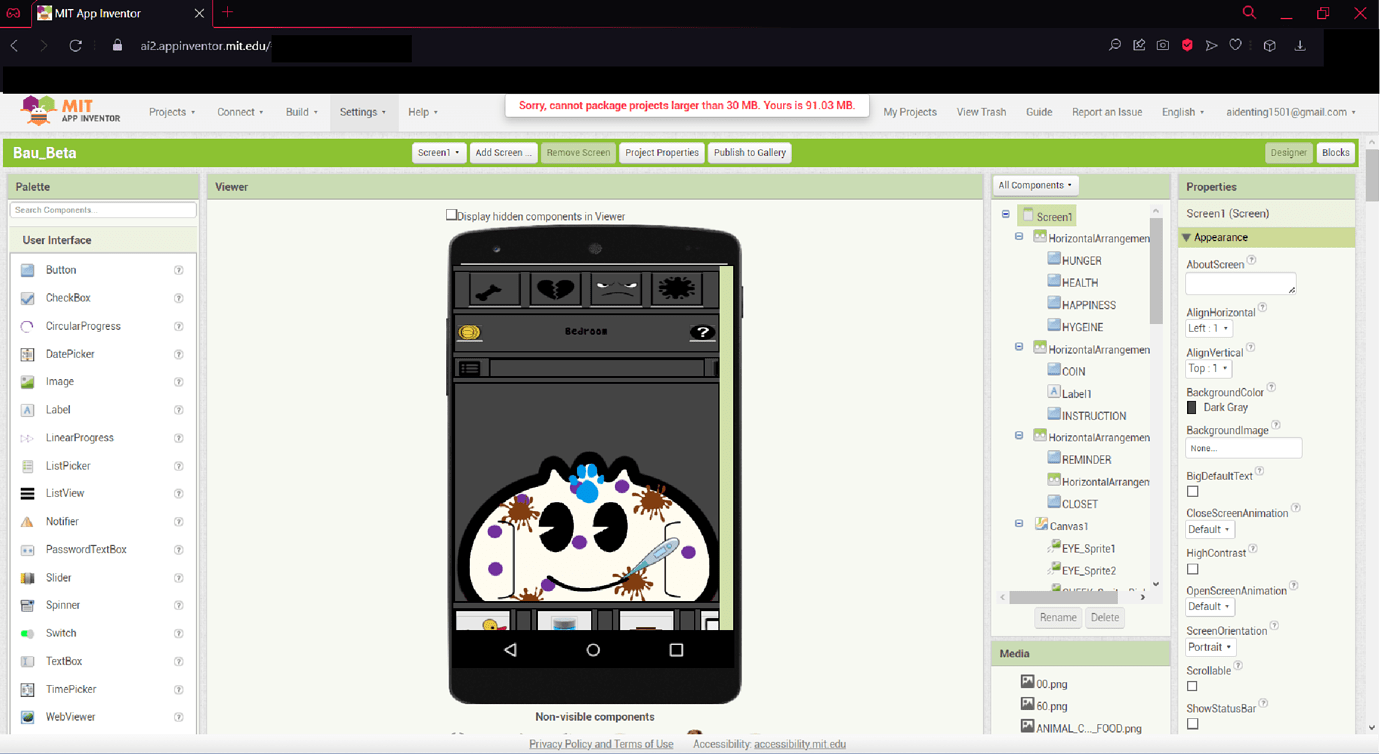Toggle the HighContrast property checkbox
1380x754 pixels.
click(x=1192, y=569)
